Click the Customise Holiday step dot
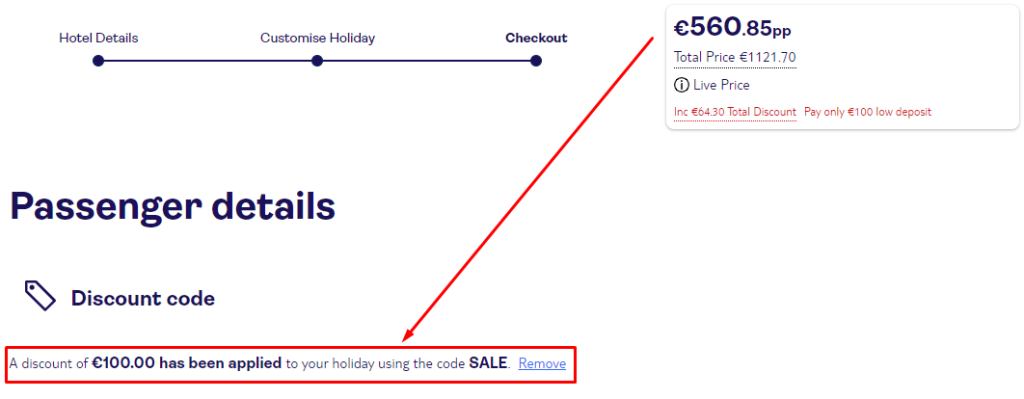 pyautogui.click(x=317, y=61)
